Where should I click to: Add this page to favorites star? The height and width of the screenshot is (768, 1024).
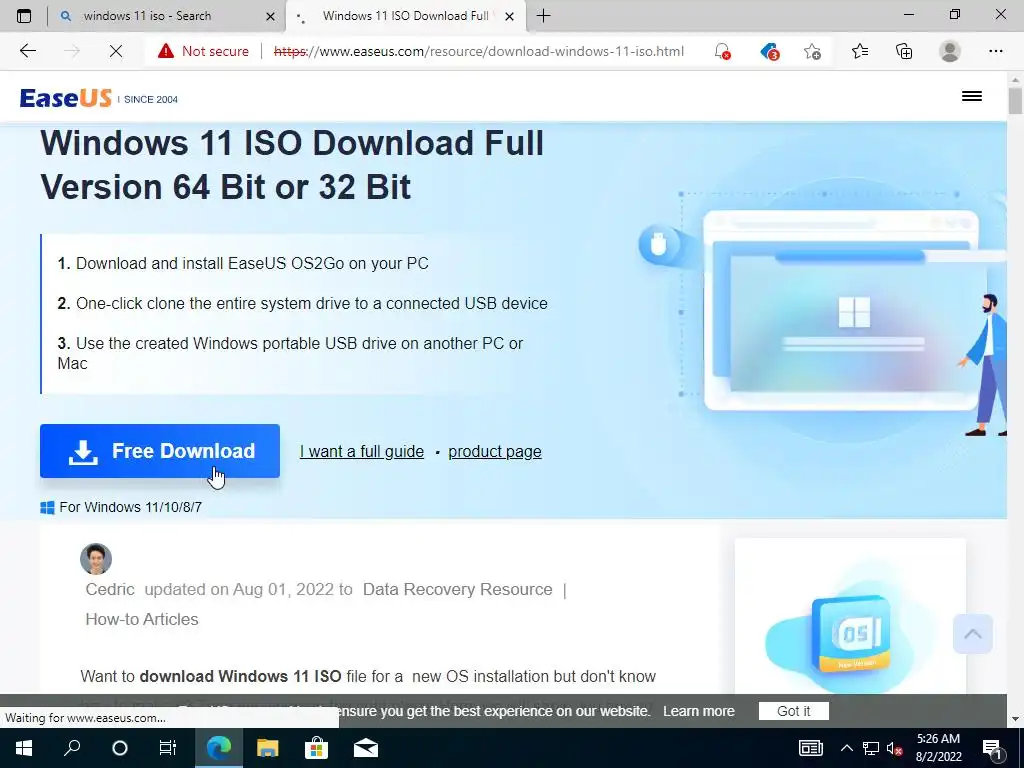[812, 51]
